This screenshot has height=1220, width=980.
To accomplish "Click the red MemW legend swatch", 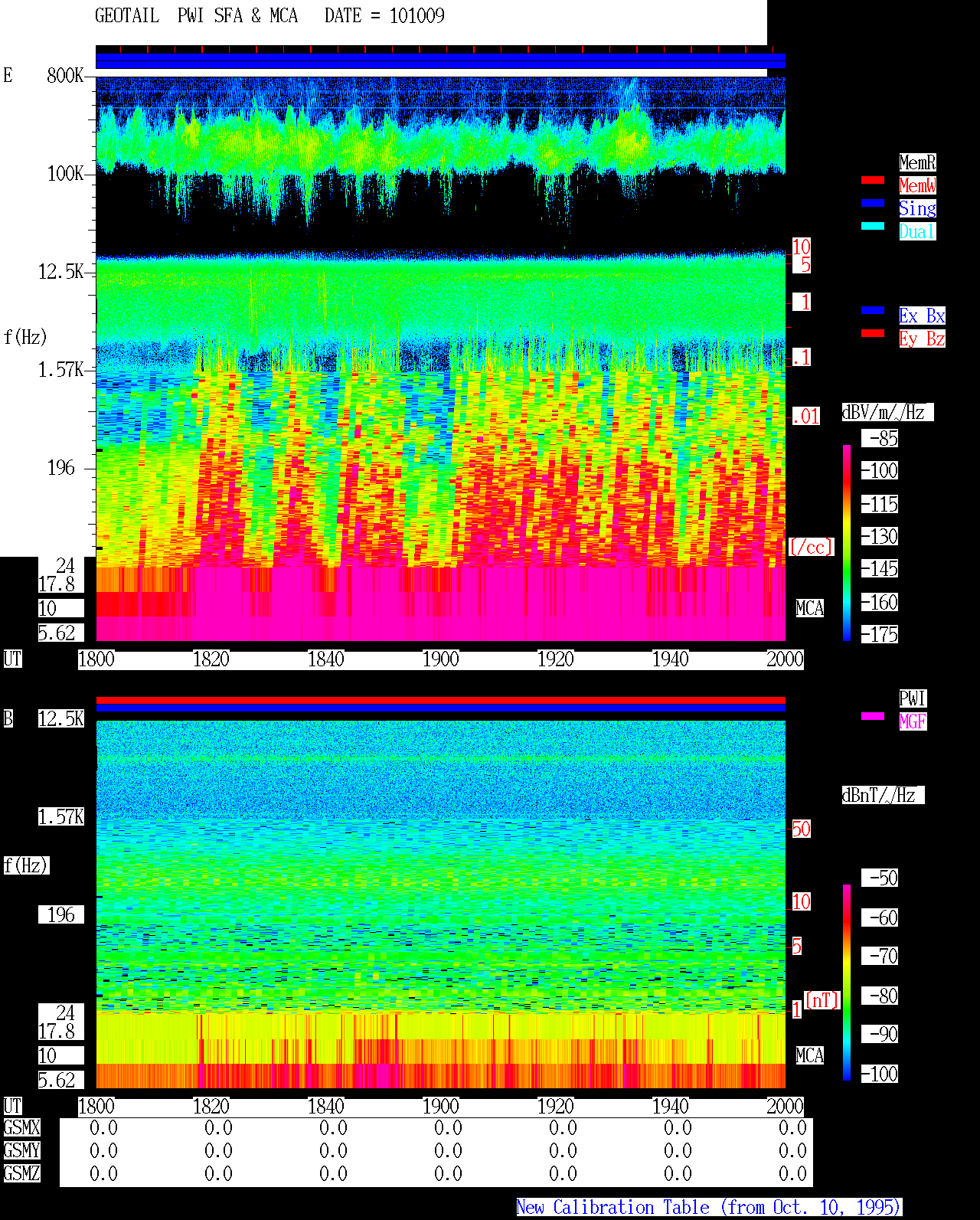I will click(873, 180).
